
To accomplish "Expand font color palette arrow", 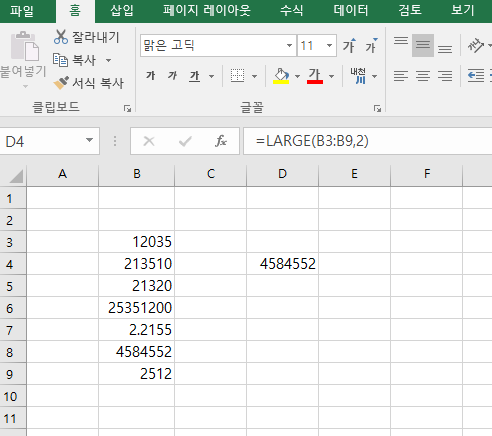I will pos(331,76).
